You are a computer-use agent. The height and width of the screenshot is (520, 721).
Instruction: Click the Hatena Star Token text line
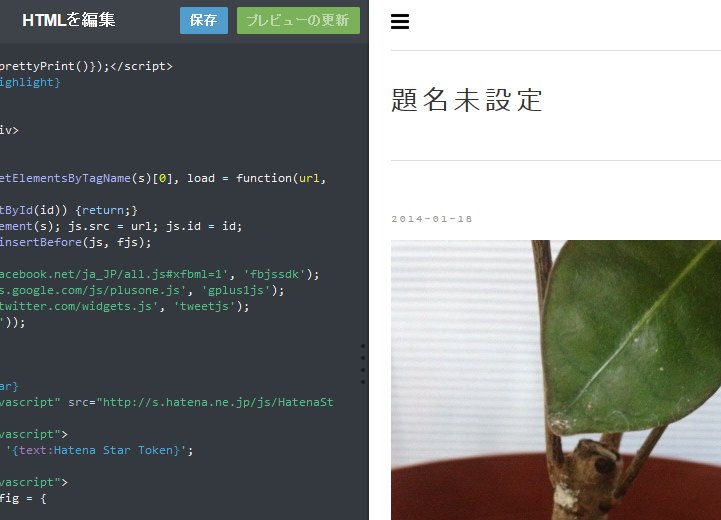[x=97, y=450]
